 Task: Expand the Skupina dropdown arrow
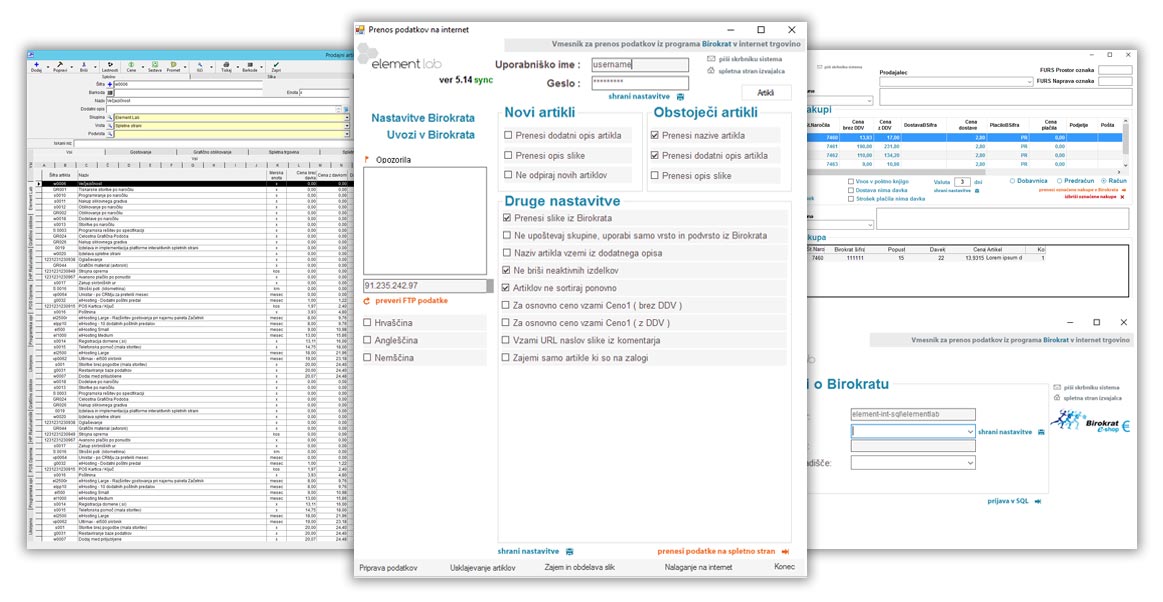[346, 118]
